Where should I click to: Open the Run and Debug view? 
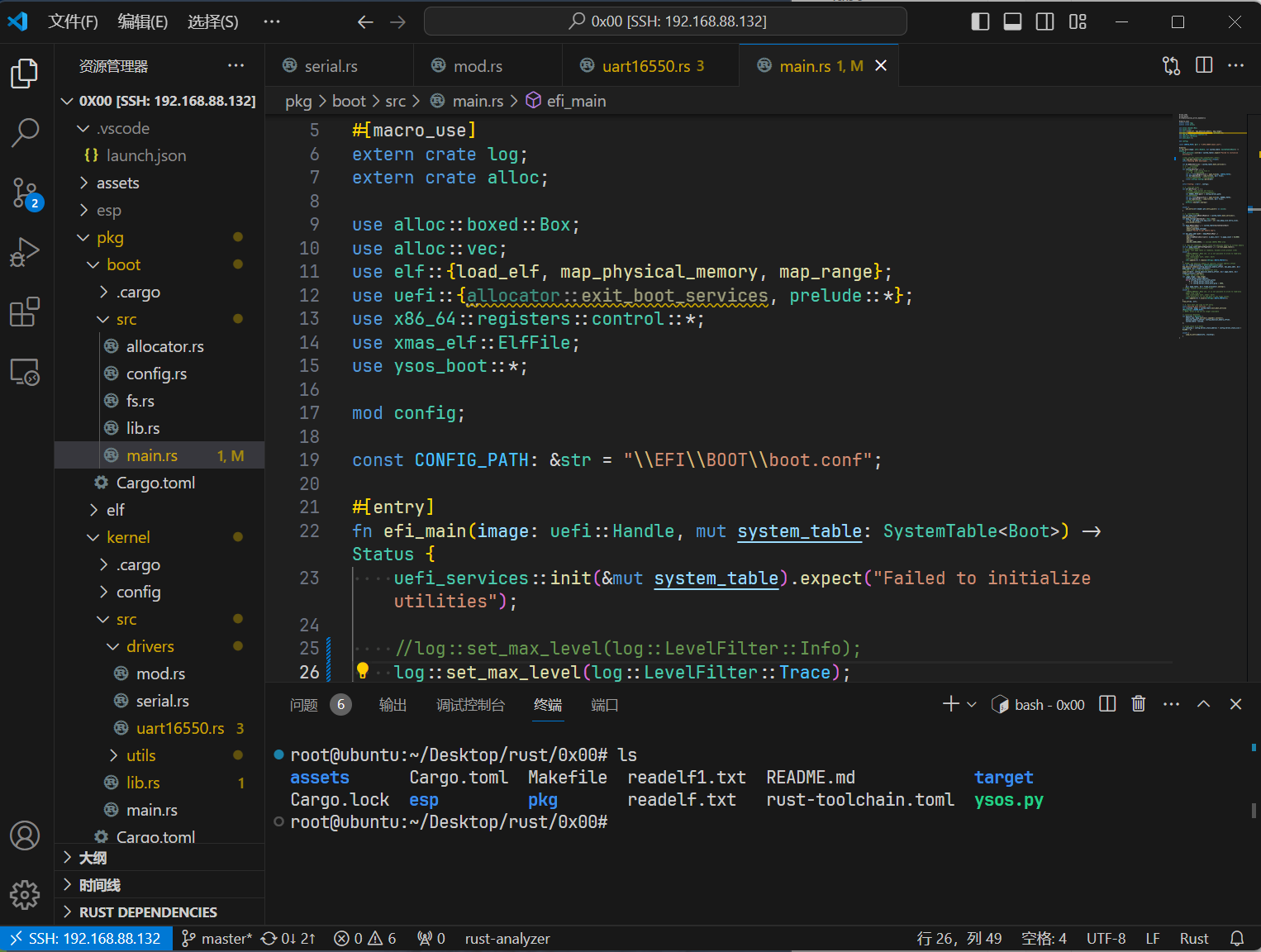pyautogui.click(x=25, y=252)
